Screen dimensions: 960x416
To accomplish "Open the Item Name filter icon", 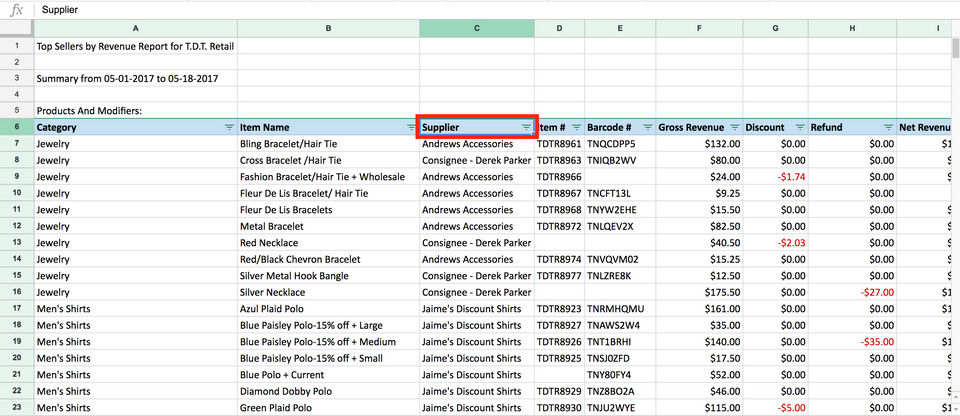I will click(x=410, y=128).
